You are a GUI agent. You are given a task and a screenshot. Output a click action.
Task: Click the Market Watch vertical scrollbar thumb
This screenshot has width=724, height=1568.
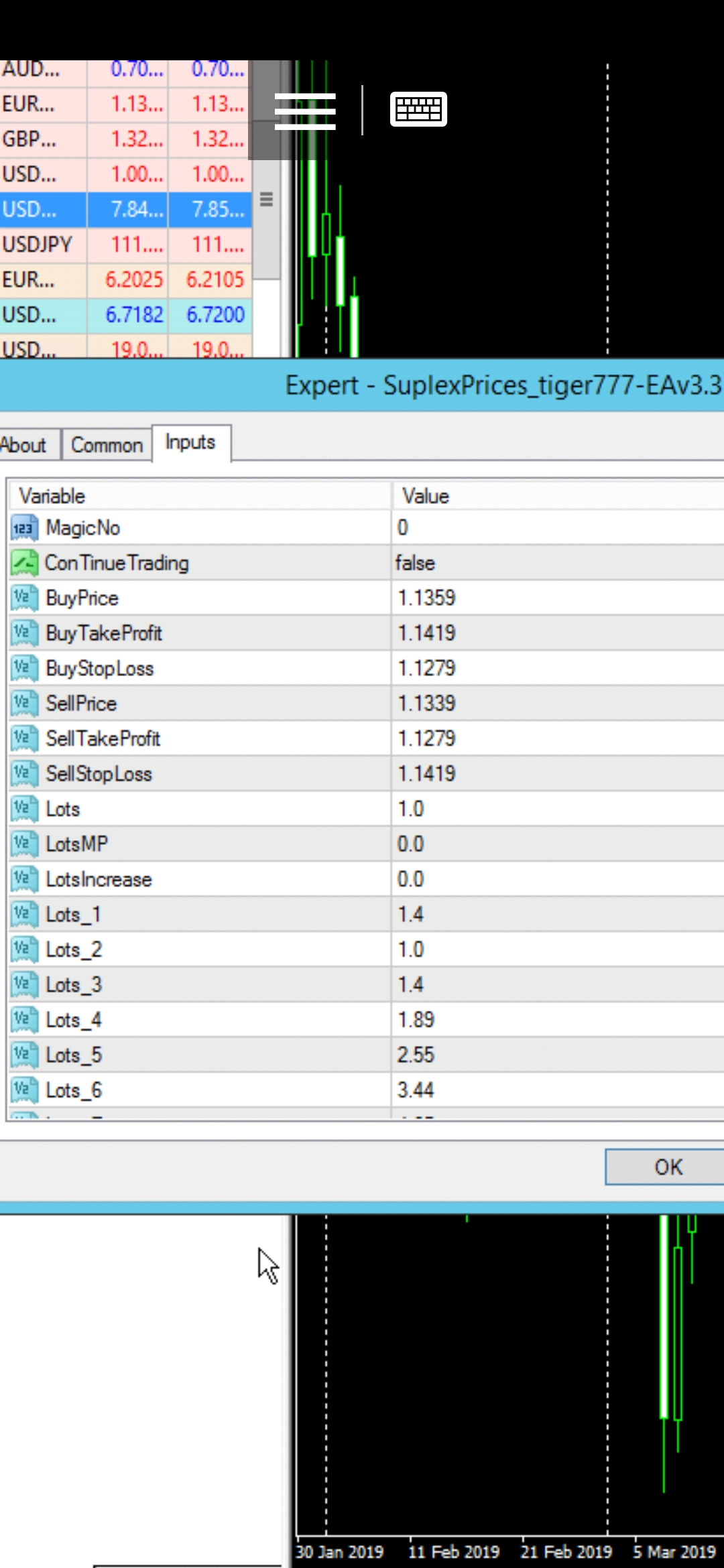266,201
